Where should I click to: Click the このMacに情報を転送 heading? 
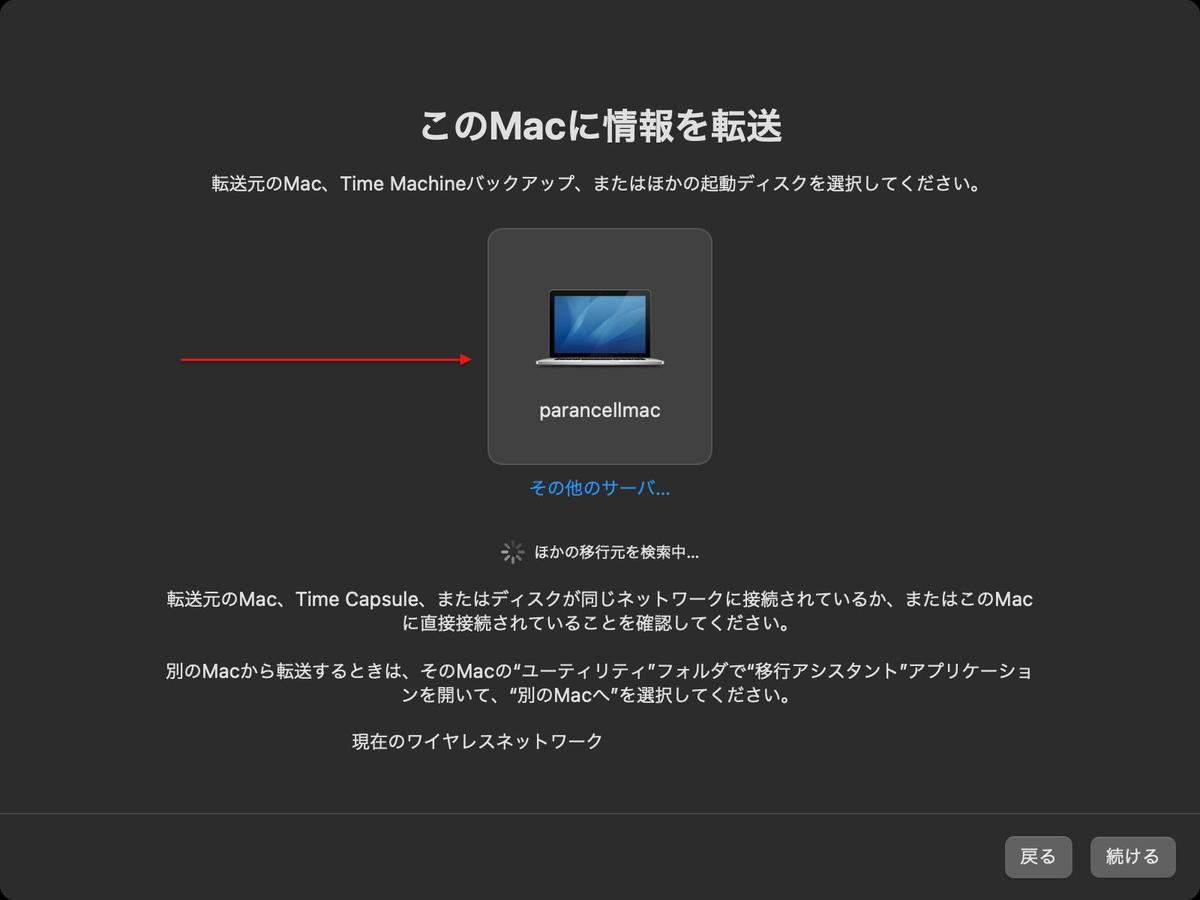click(x=600, y=127)
